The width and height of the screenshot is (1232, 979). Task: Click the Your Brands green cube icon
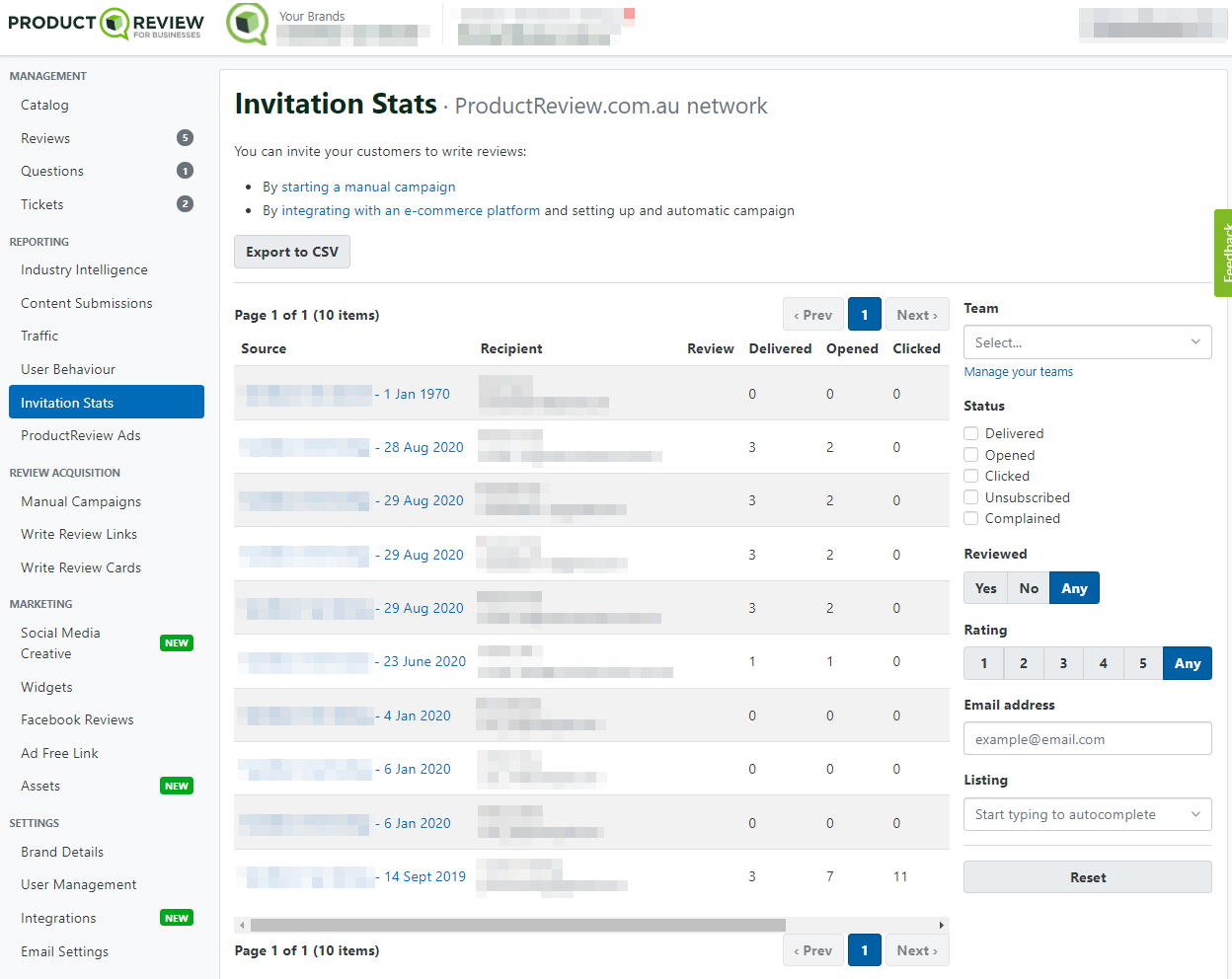[x=247, y=24]
